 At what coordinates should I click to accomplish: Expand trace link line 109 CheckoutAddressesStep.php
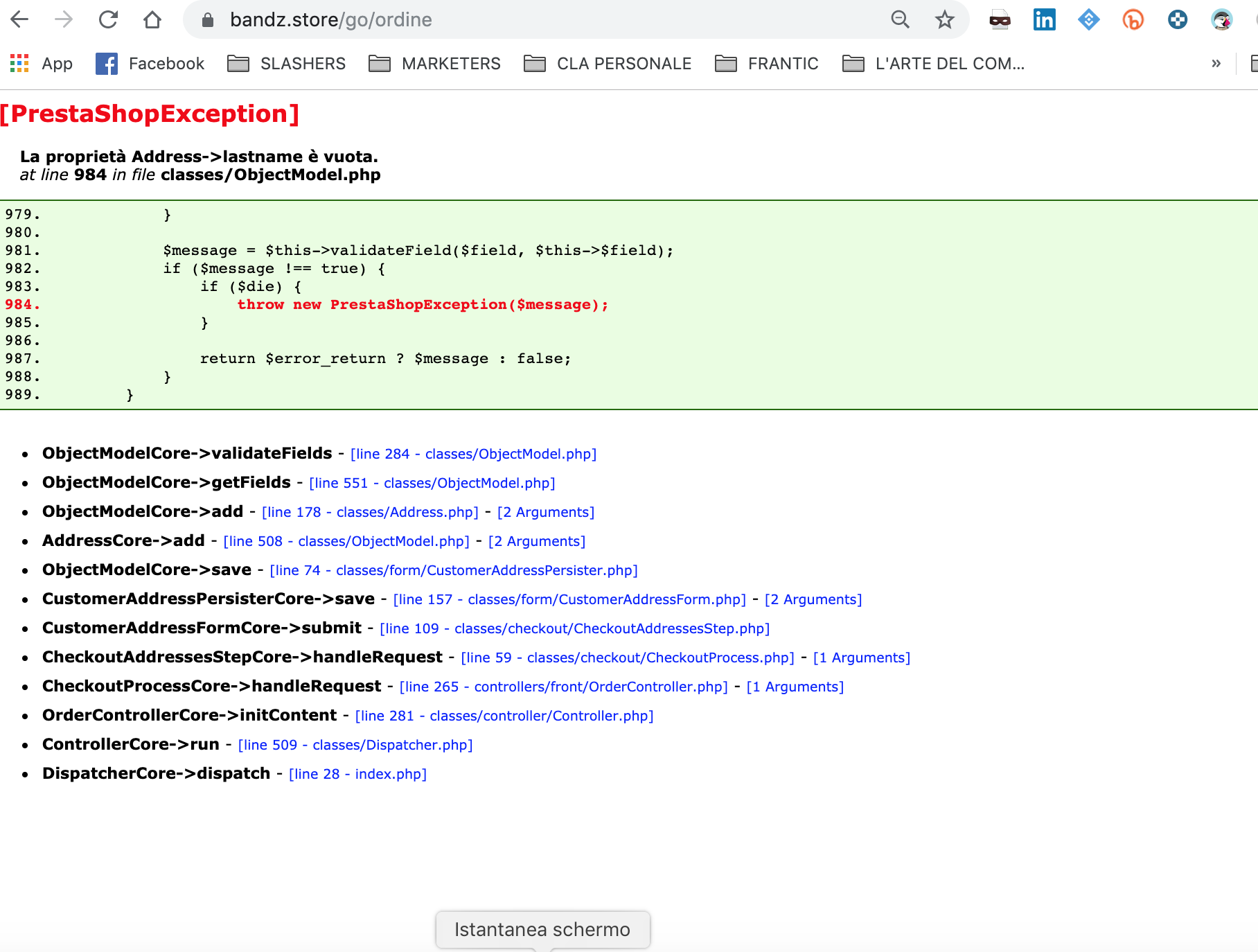(x=575, y=628)
